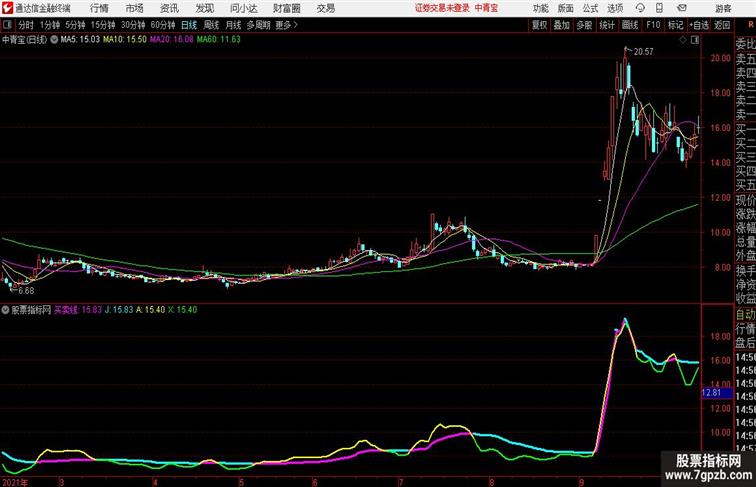The image size is (756, 487).
Task: Open the 行情 menu
Action: click(99, 8)
